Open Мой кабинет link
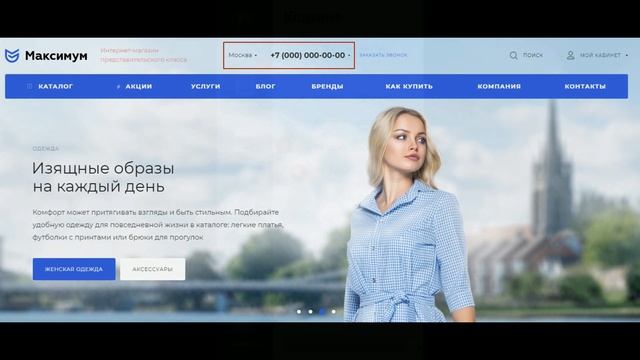 600,55
